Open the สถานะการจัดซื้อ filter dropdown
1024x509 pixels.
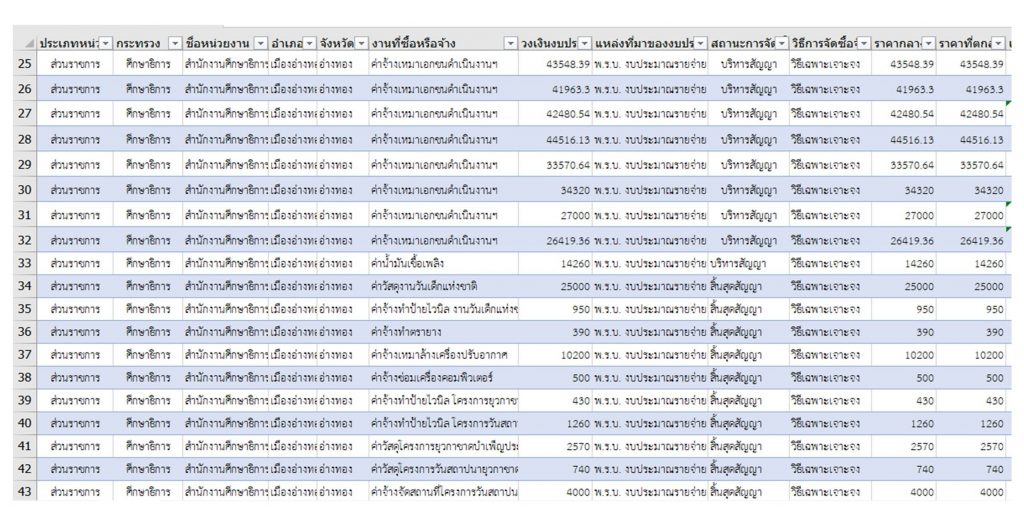pos(781,44)
